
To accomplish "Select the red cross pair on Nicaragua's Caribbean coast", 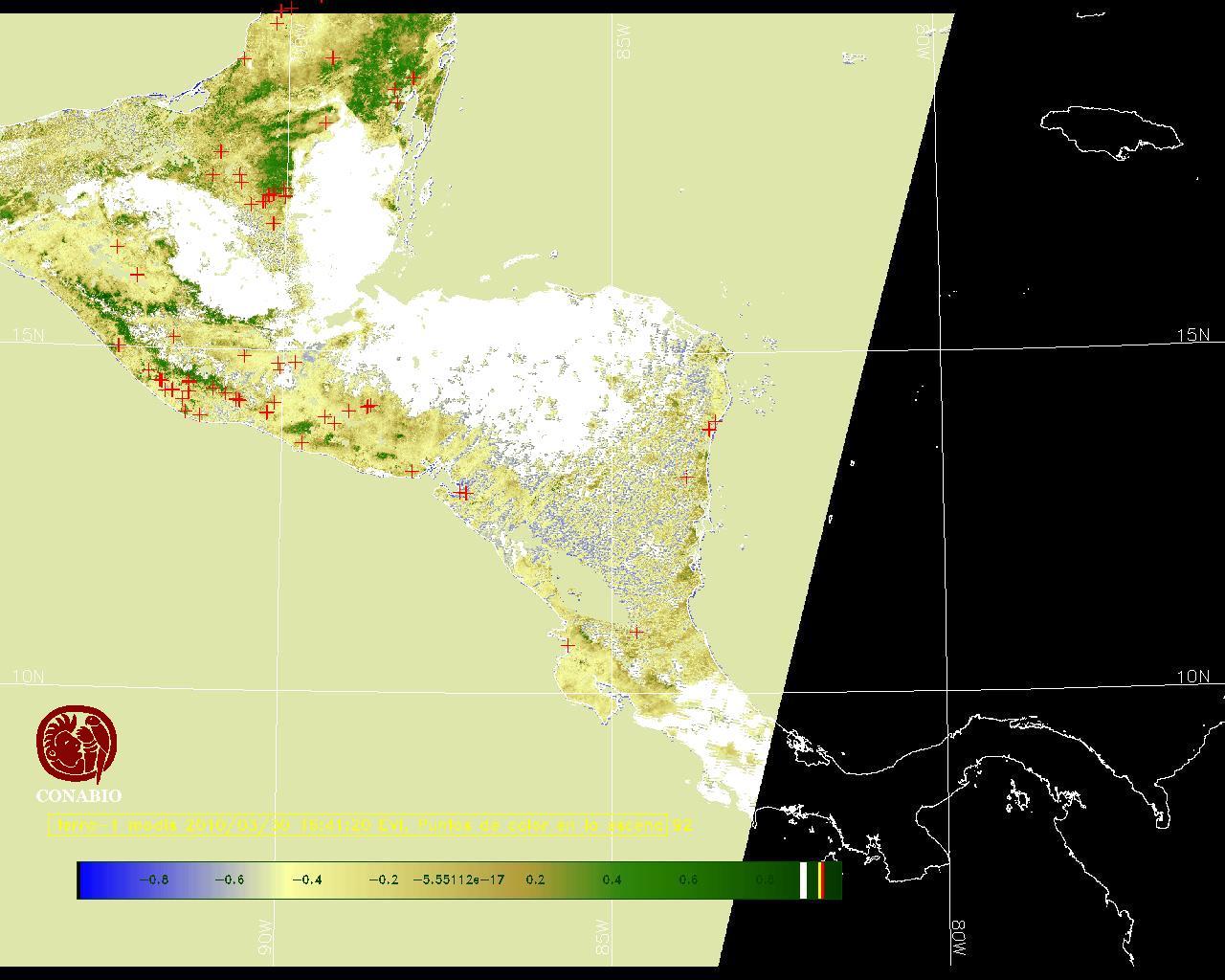I will click(711, 426).
